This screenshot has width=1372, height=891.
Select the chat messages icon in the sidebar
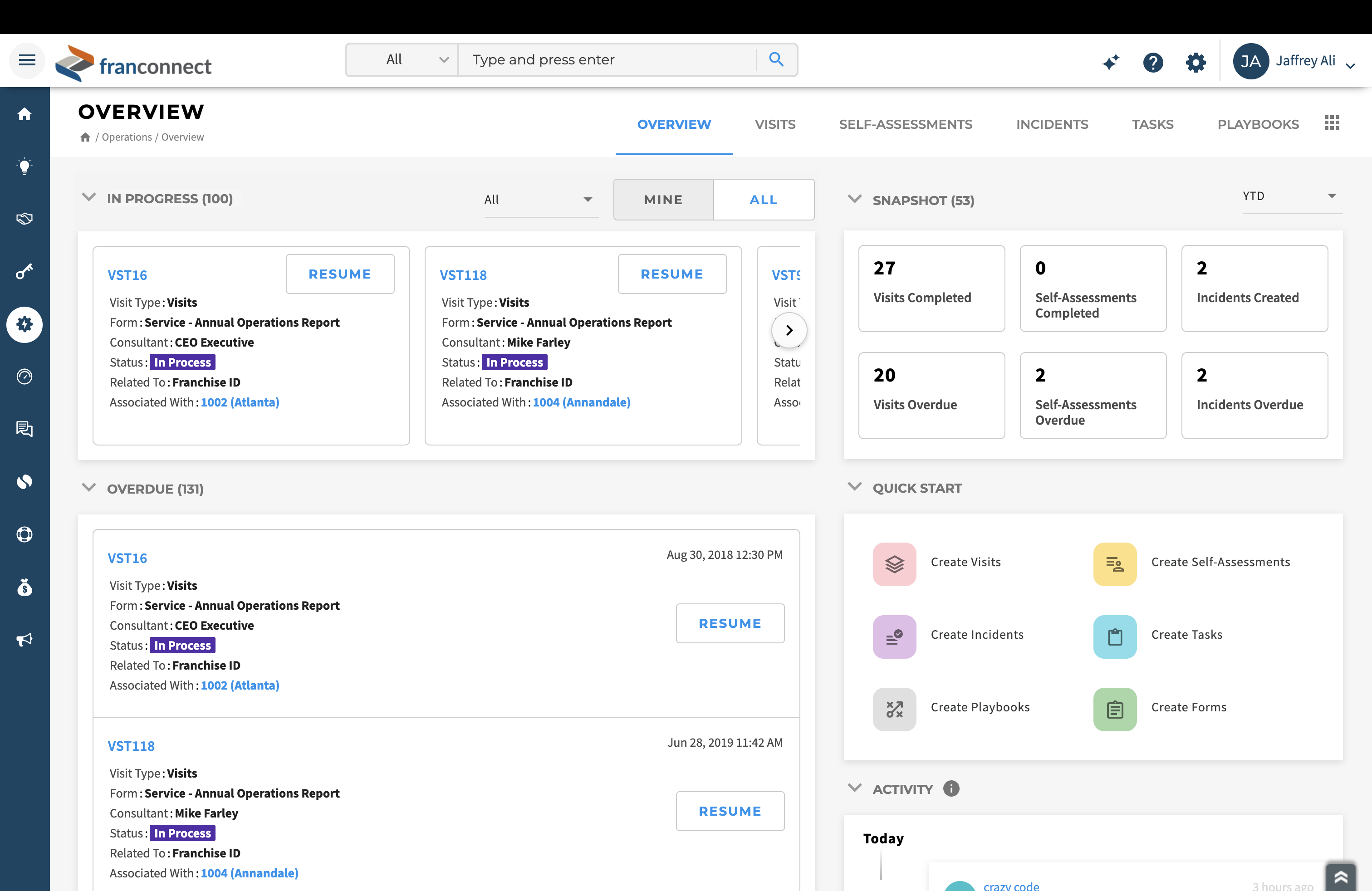click(x=25, y=429)
